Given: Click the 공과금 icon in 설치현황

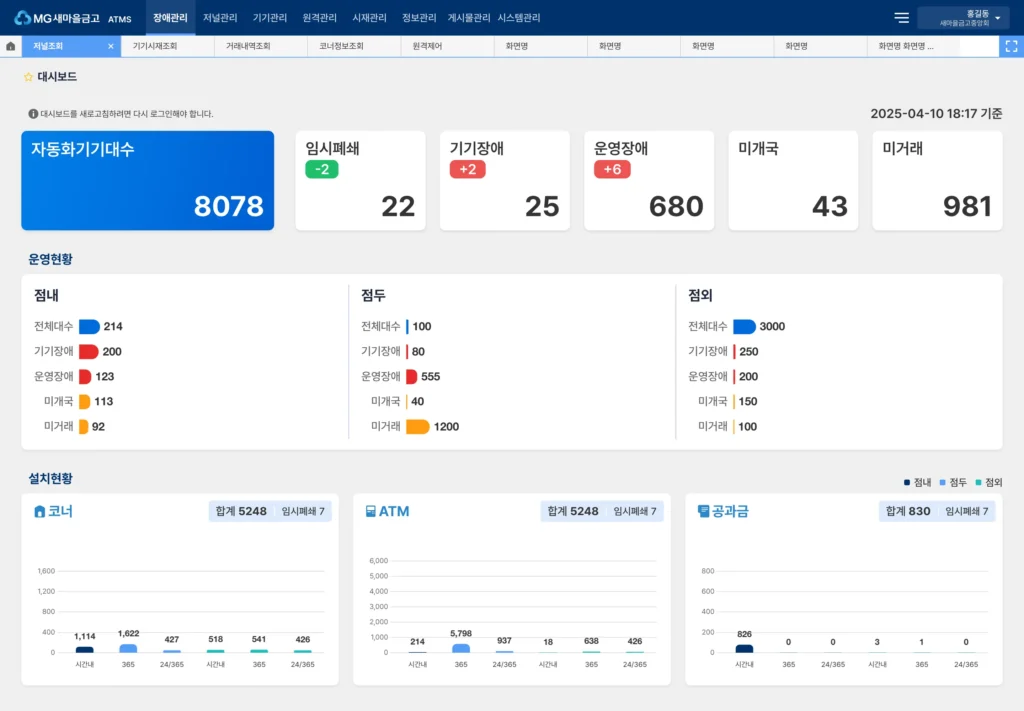Looking at the screenshot, I should [x=703, y=512].
